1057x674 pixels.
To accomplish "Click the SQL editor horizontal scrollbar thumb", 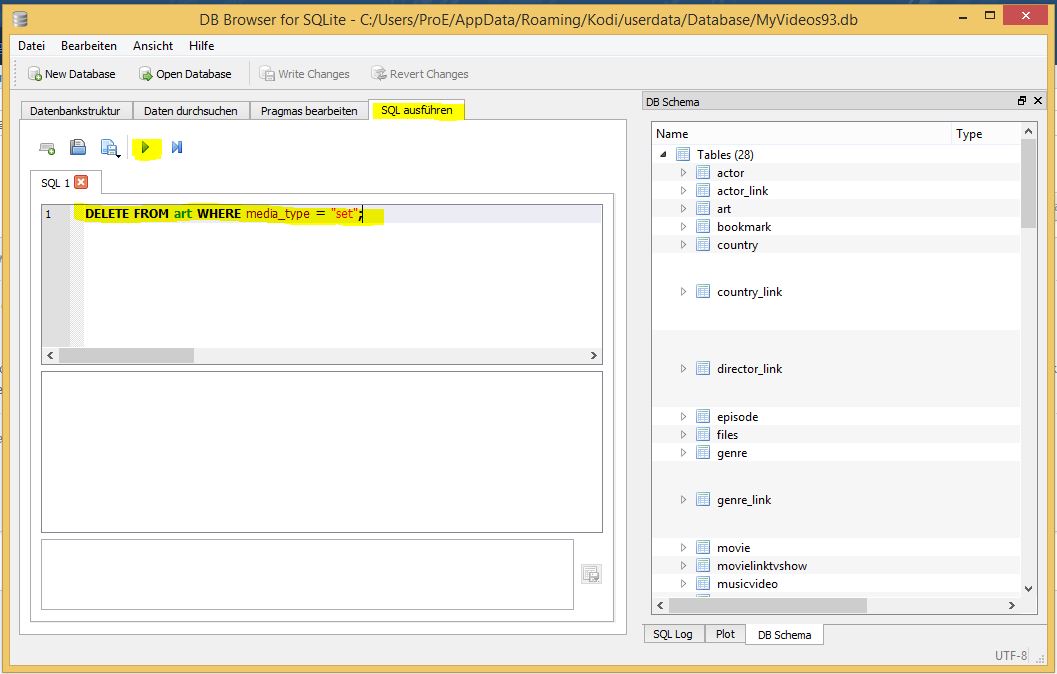I will click(x=126, y=355).
